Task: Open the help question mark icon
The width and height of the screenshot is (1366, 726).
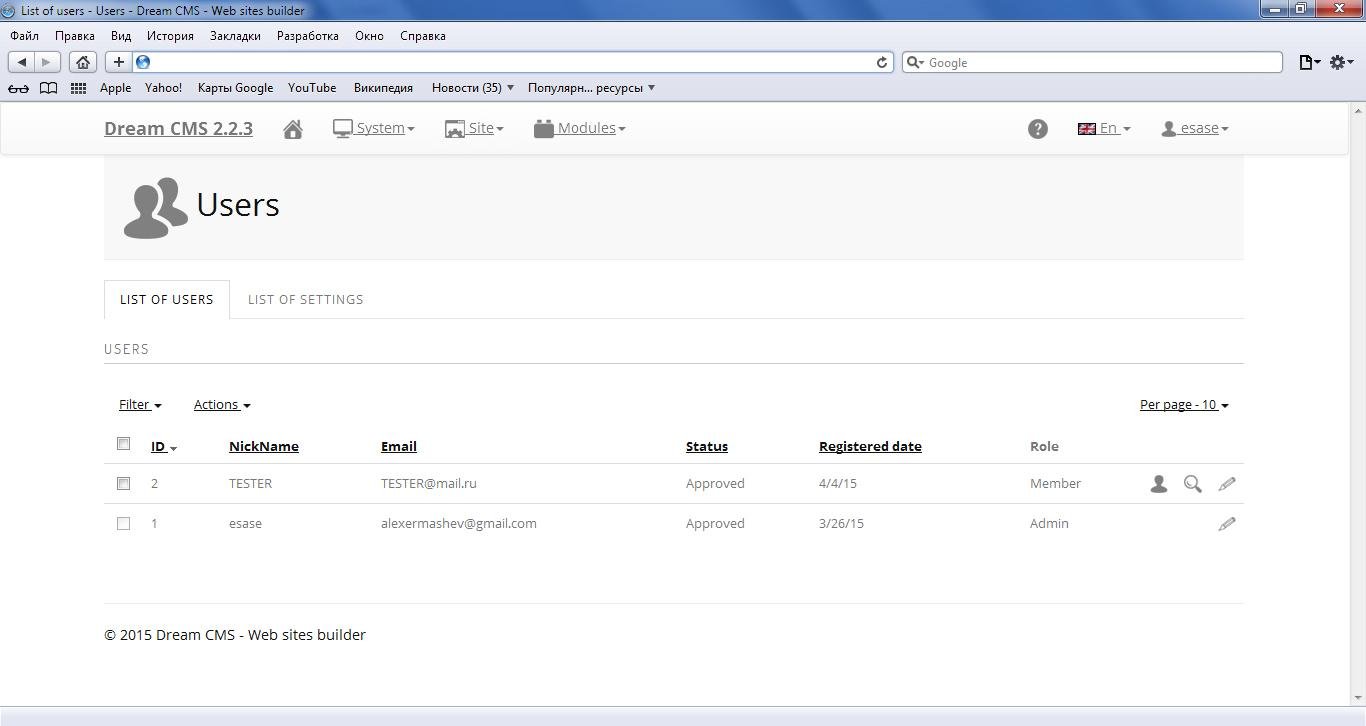Action: pos(1037,128)
